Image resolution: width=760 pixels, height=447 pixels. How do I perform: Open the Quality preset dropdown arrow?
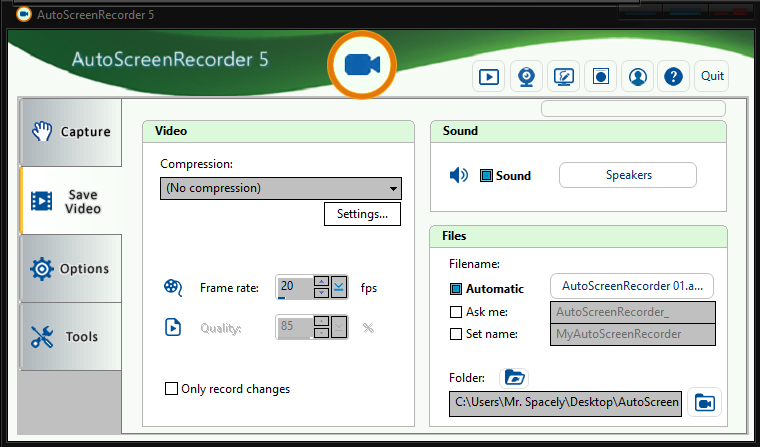tap(339, 327)
